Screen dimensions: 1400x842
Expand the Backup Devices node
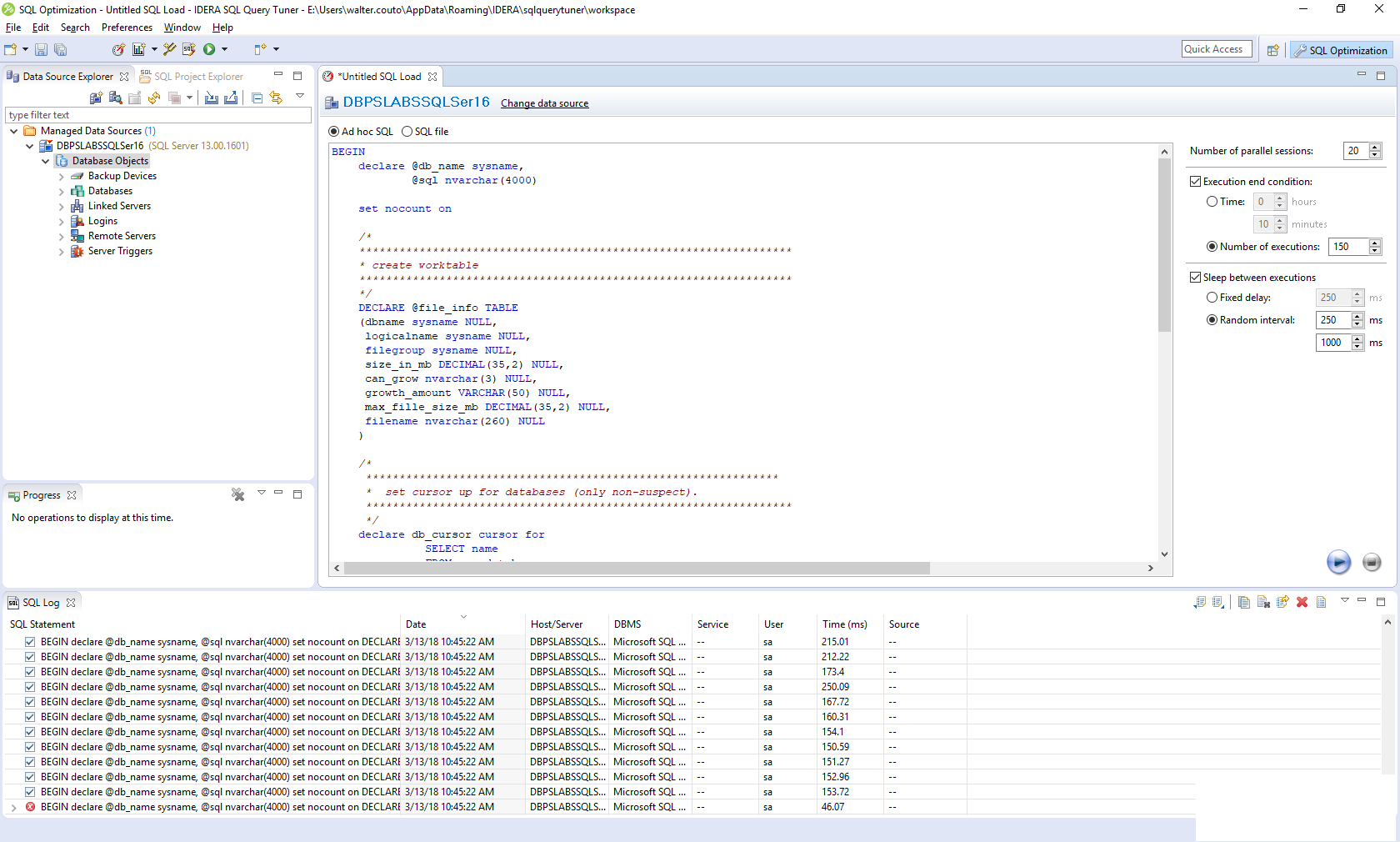click(x=61, y=177)
